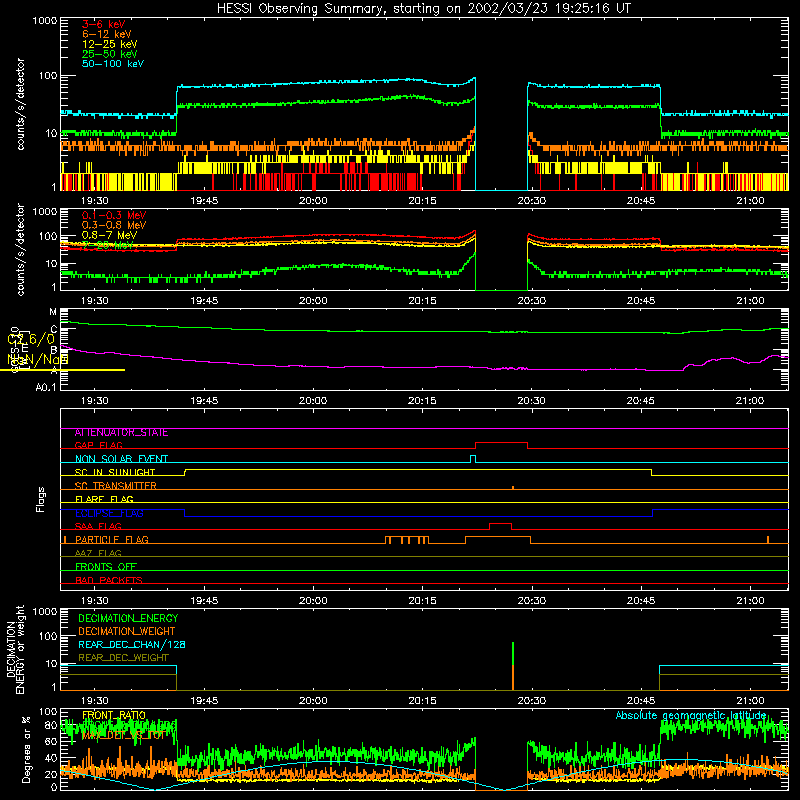The image size is (800, 800).
Task: Click the green FRONTS_OFF flag label
Action: (x=106, y=567)
